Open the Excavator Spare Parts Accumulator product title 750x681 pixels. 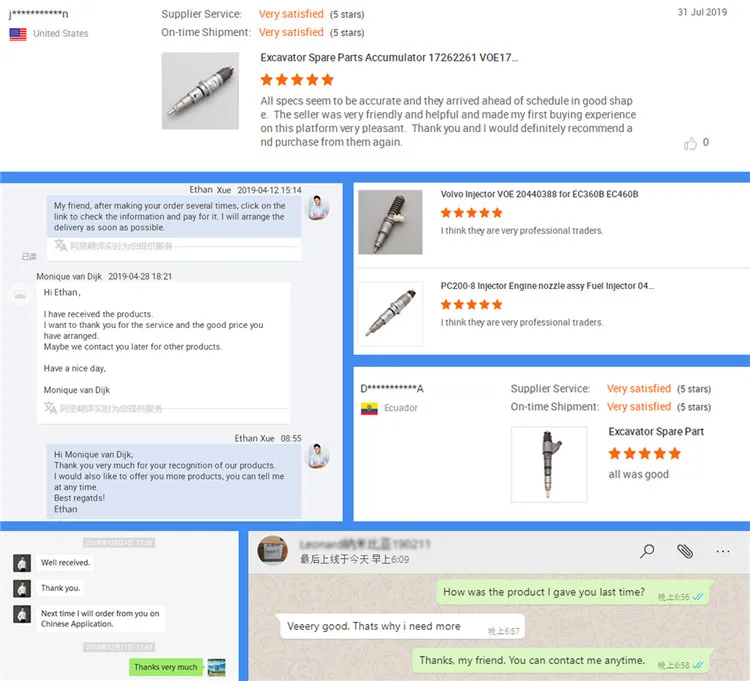coord(389,58)
